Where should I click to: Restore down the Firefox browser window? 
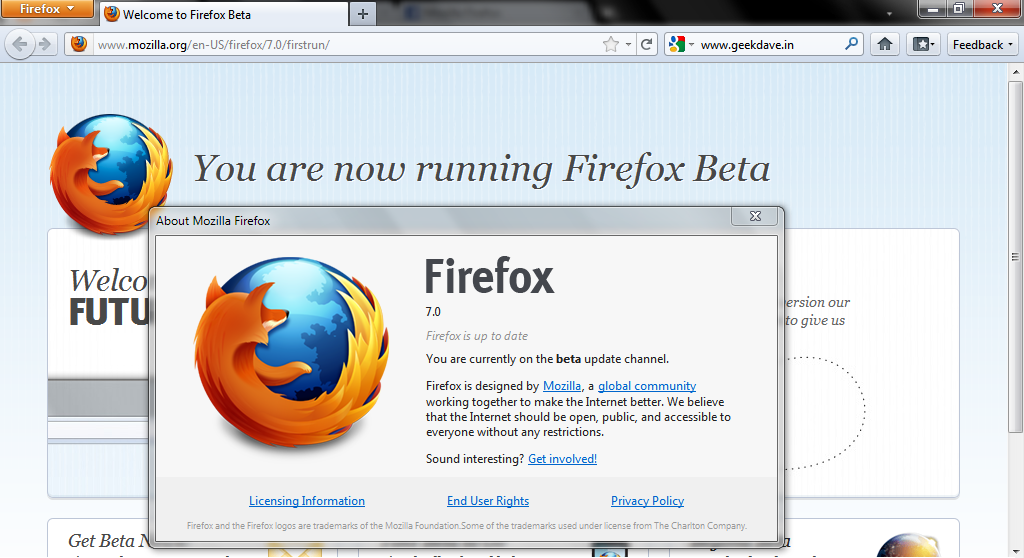(x=959, y=8)
